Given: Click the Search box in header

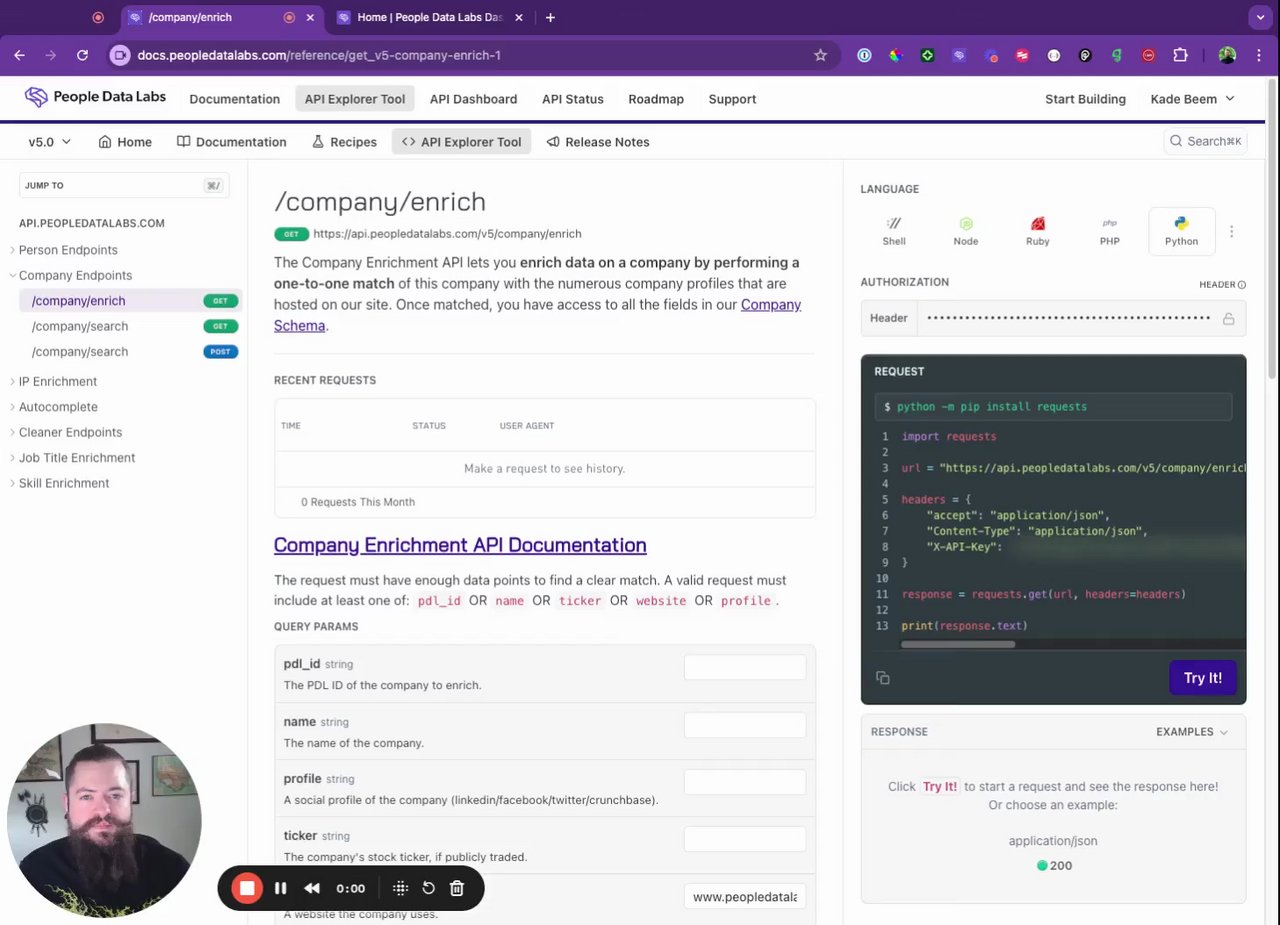Looking at the screenshot, I should [1206, 141].
